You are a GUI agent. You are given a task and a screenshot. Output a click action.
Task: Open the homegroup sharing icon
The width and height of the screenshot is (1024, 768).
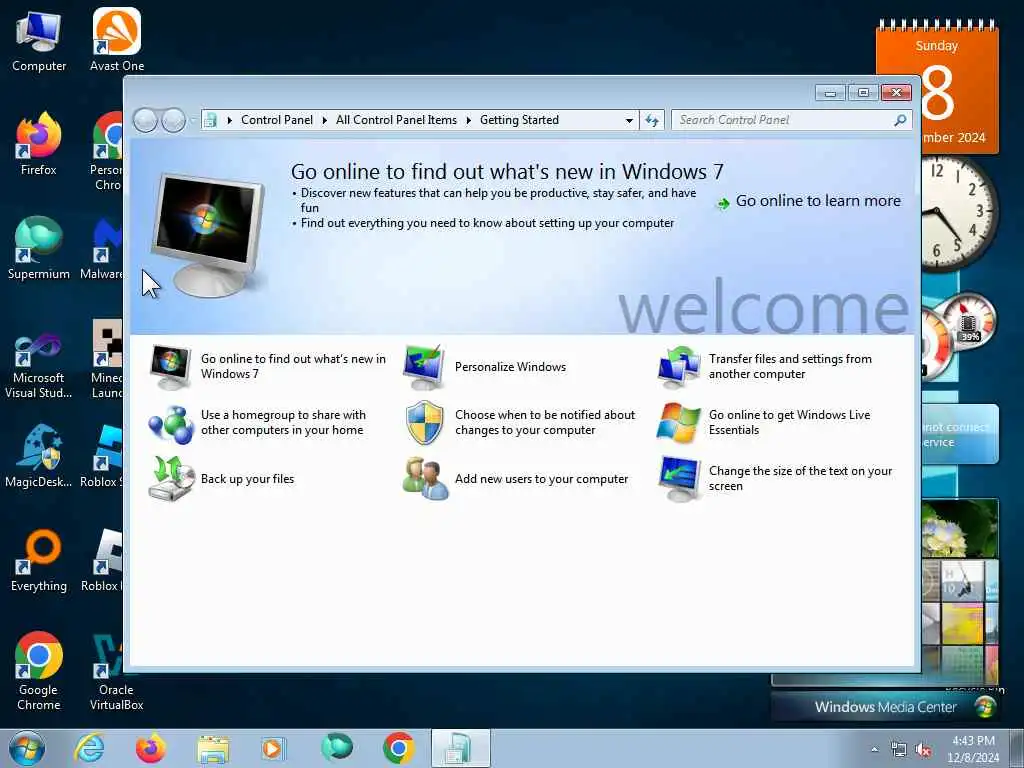pos(170,423)
